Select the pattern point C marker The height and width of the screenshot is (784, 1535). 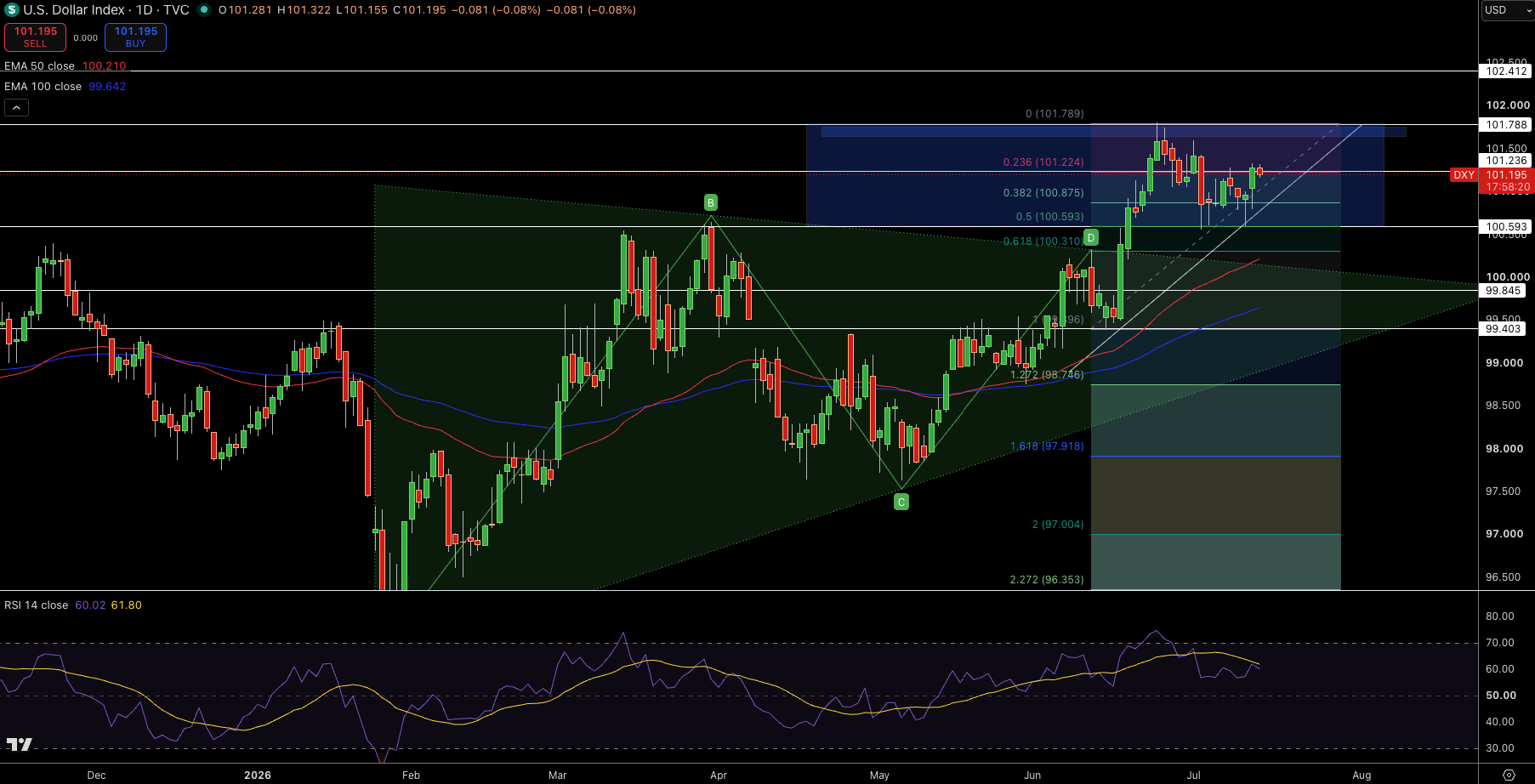pos(901,503)
